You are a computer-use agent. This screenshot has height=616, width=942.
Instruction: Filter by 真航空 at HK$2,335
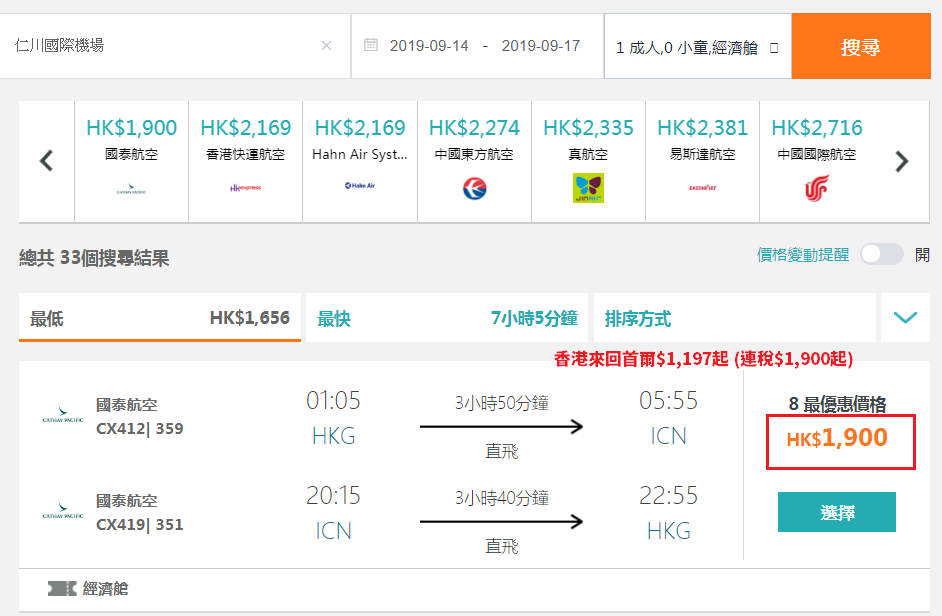(x=589, y=161)
